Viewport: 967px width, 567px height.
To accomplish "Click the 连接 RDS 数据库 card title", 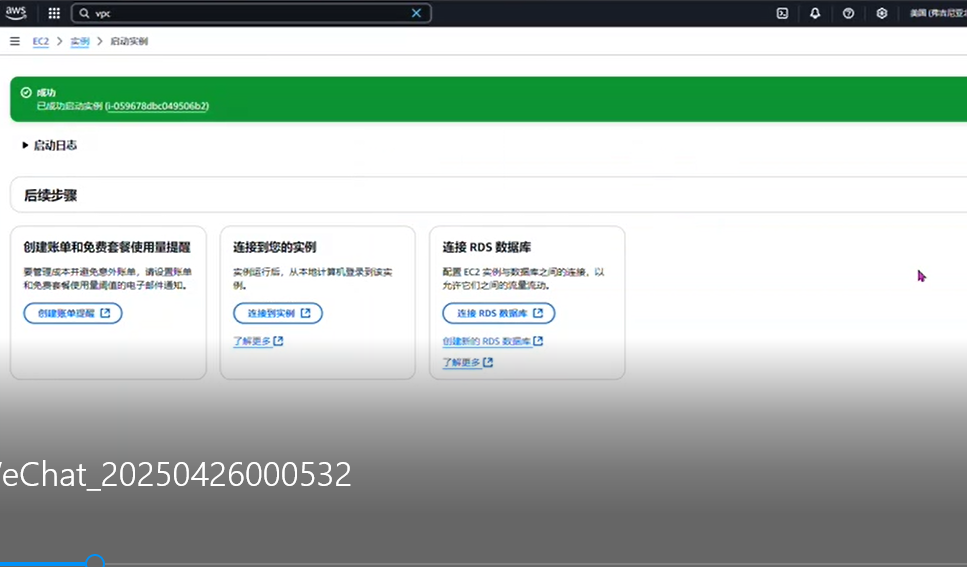I will coord(487,247).
